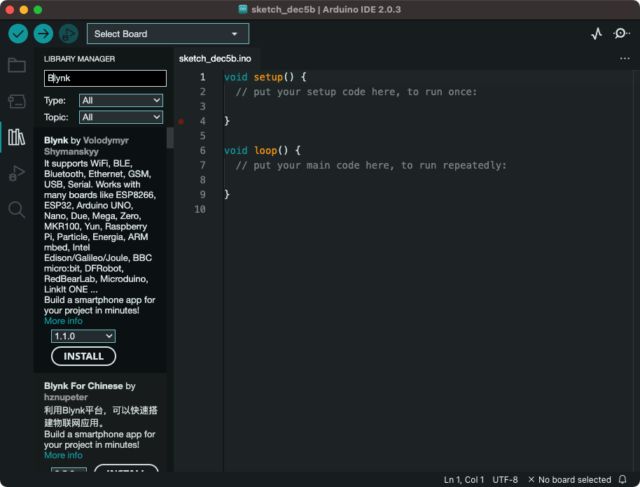Start the Debug button in toolbar
Viewport: 640px width, 487px height.
(68, 34)
